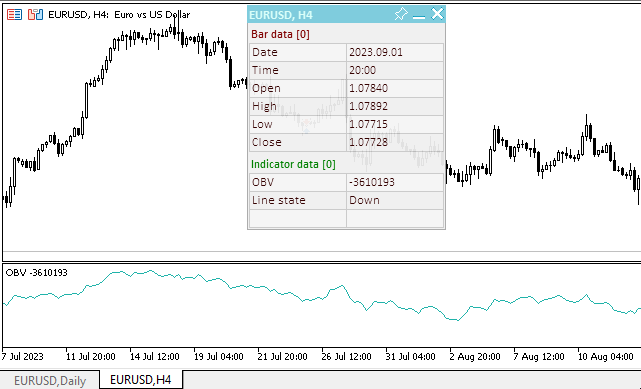Switch to the EURUSD,Daily chart tab
Image resolution: width=641 pixels, height=389 pixels.
(x=50, y=380)
